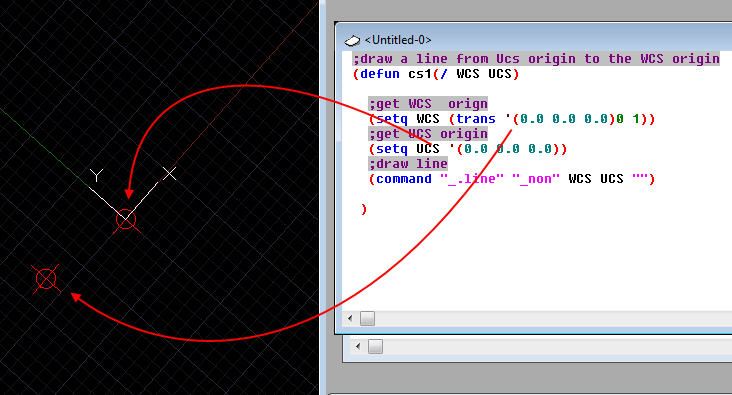The image size is (732, 395).
Task: Click the inner editor scrollbar thumb
Action: point(367,319)
